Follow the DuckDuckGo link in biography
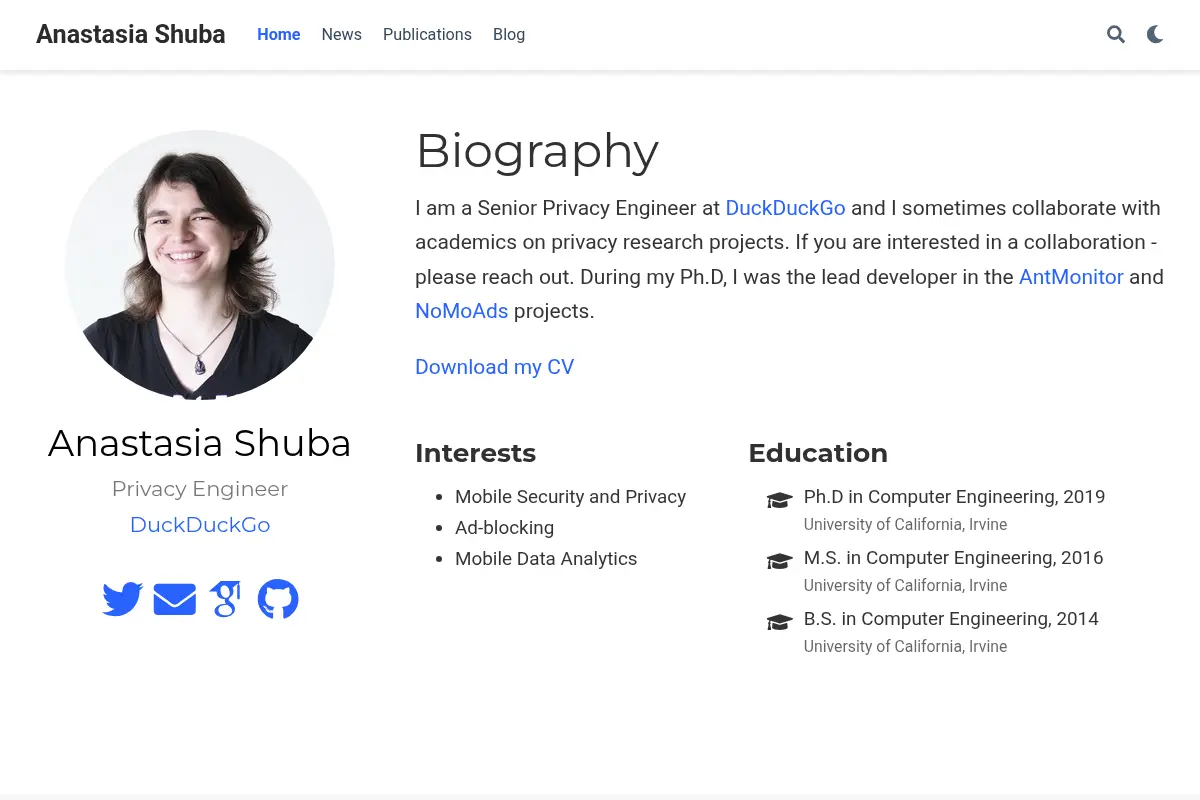 click(785, 208)
